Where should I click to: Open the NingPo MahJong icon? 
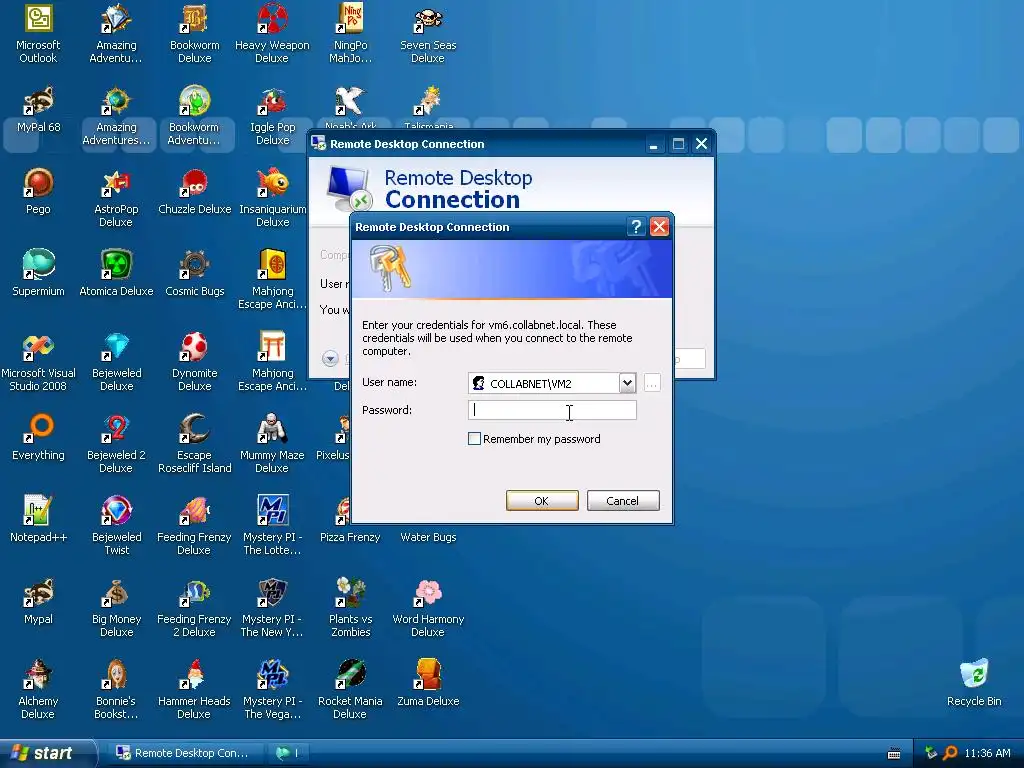click(x=350, y=34)
